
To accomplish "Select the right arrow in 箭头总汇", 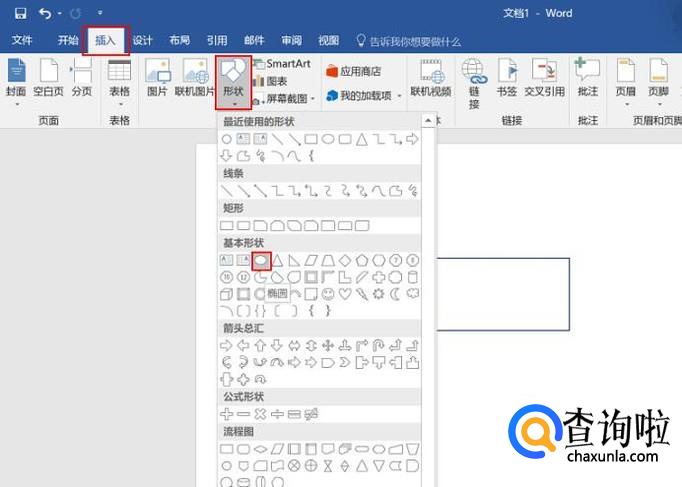I will [x=226, y=346].
